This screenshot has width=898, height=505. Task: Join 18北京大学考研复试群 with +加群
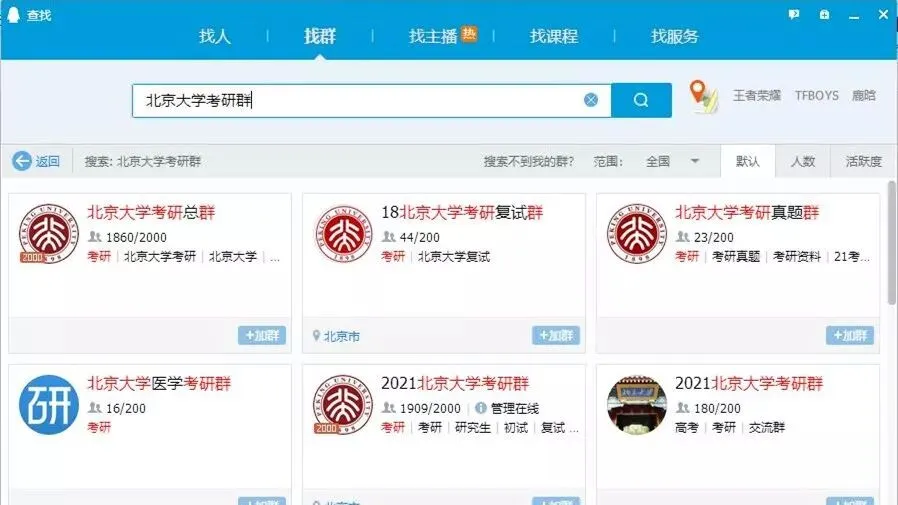tap(556, 336)
